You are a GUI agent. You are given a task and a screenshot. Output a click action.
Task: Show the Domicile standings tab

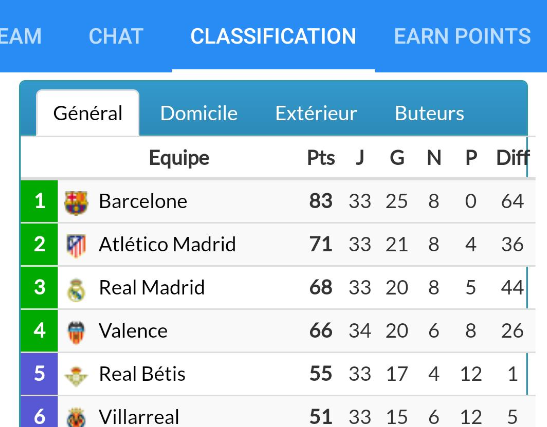click(199, 113)
